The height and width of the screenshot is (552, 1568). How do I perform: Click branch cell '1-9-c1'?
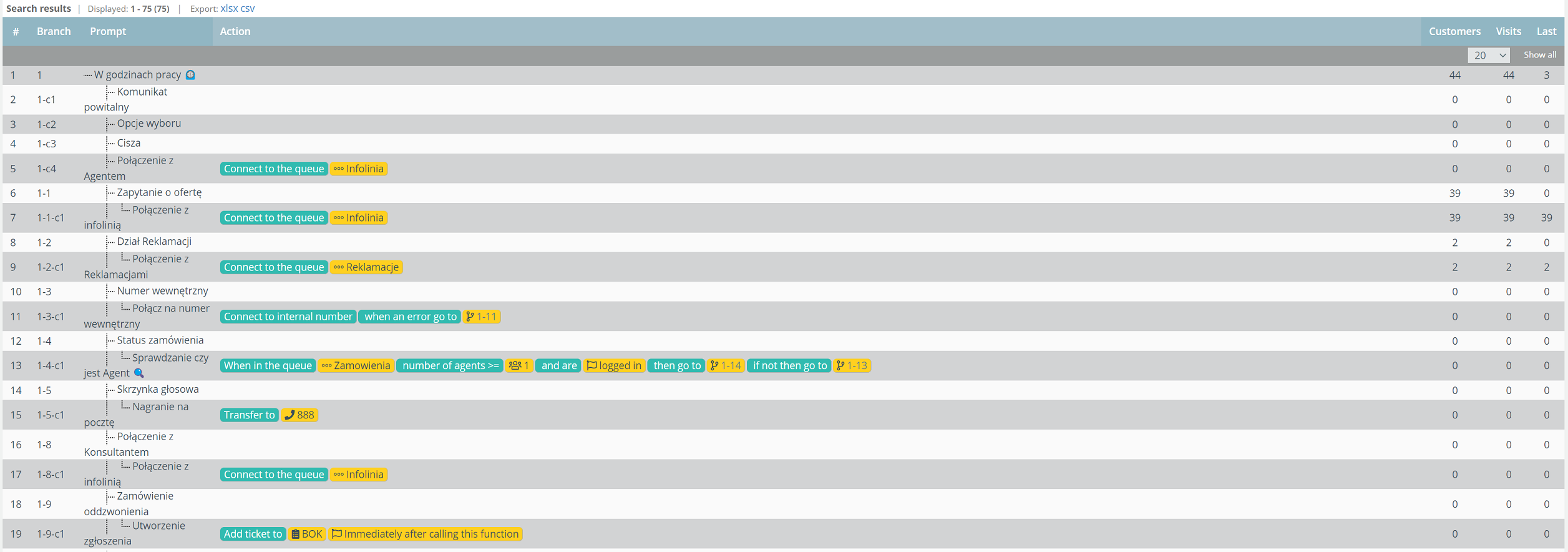click(x=51, y=534)
